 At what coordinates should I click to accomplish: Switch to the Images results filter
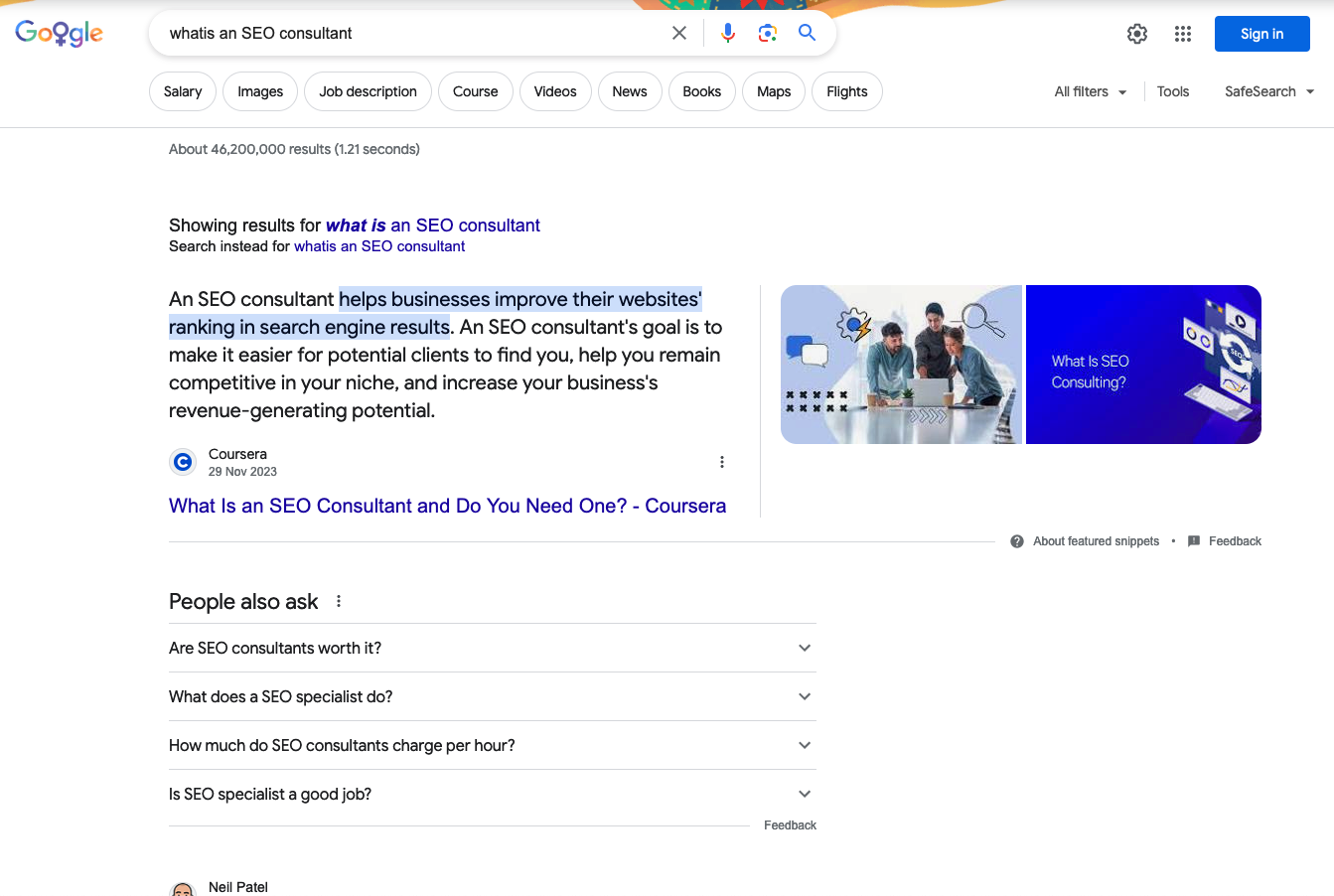click(259, 90)
